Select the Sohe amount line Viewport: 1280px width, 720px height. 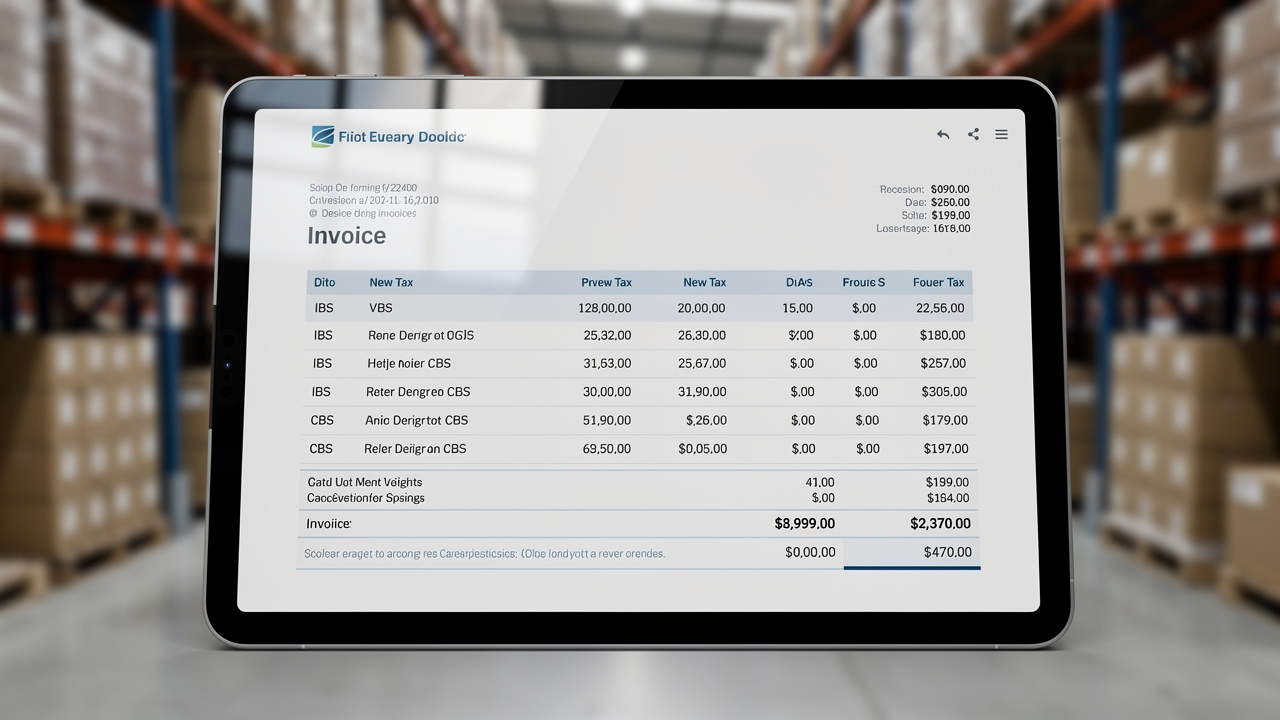click(936, 215)
